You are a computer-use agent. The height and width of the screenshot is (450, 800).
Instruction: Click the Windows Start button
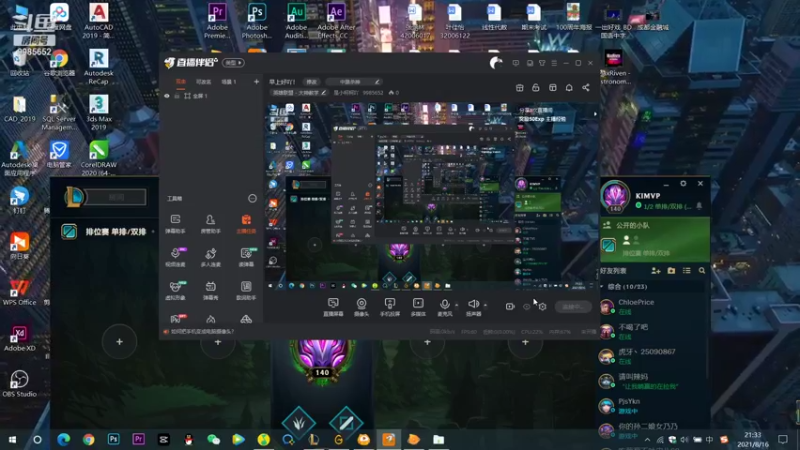coord(12,439)
